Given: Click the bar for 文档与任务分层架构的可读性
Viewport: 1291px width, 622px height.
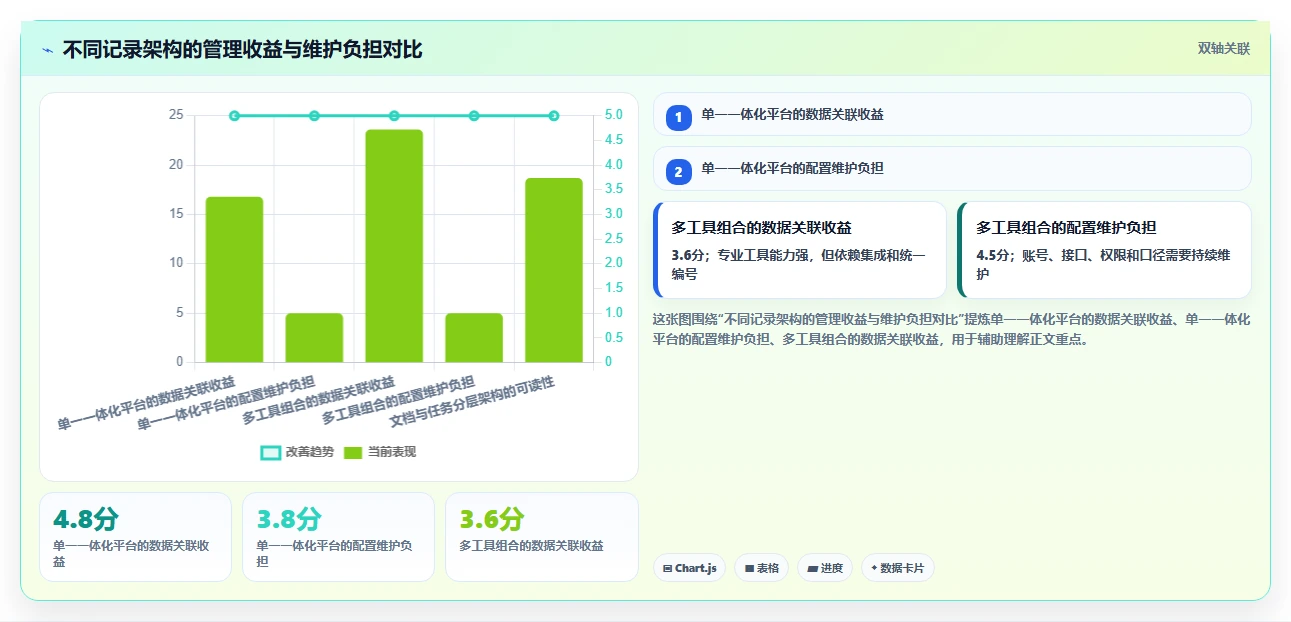Looking at the screenshot, I should click(554, 270).
